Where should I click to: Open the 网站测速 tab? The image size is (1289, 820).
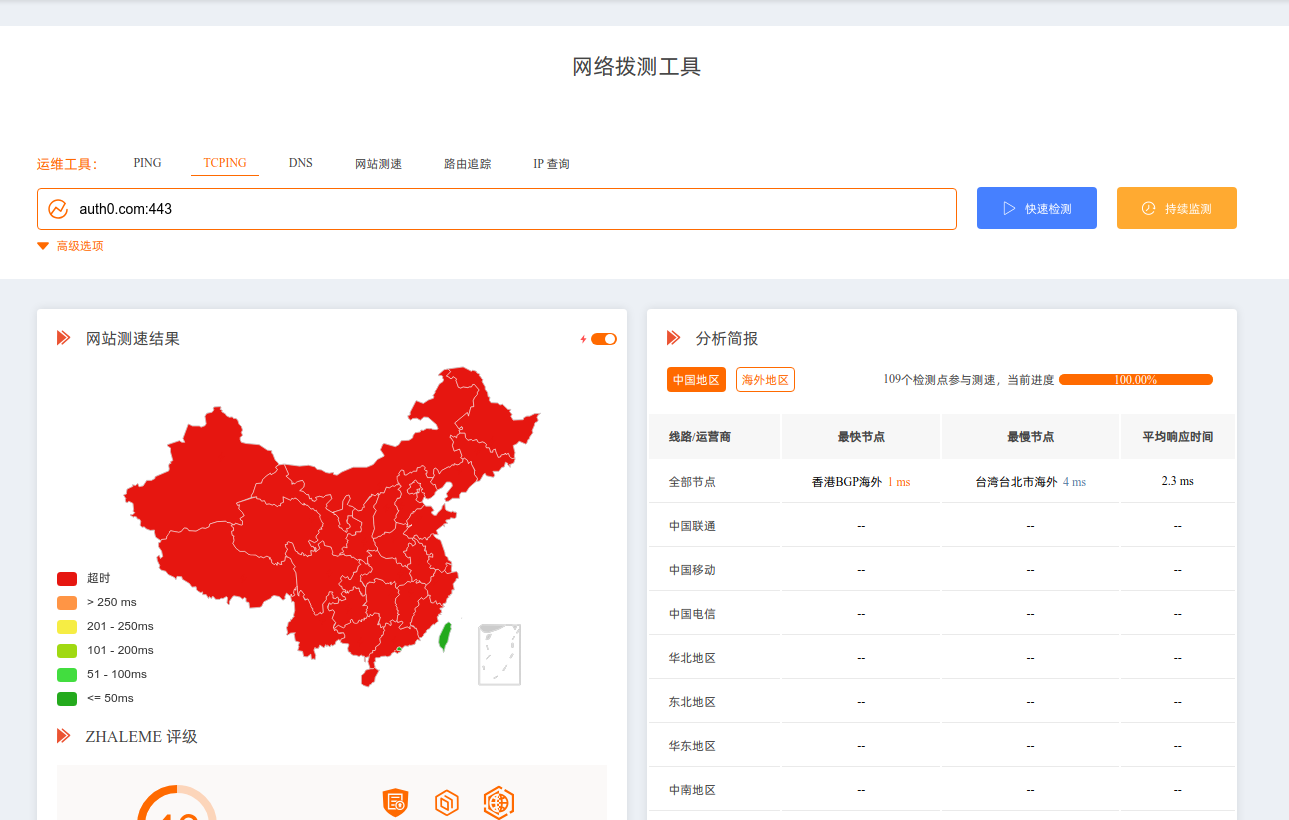378,164
